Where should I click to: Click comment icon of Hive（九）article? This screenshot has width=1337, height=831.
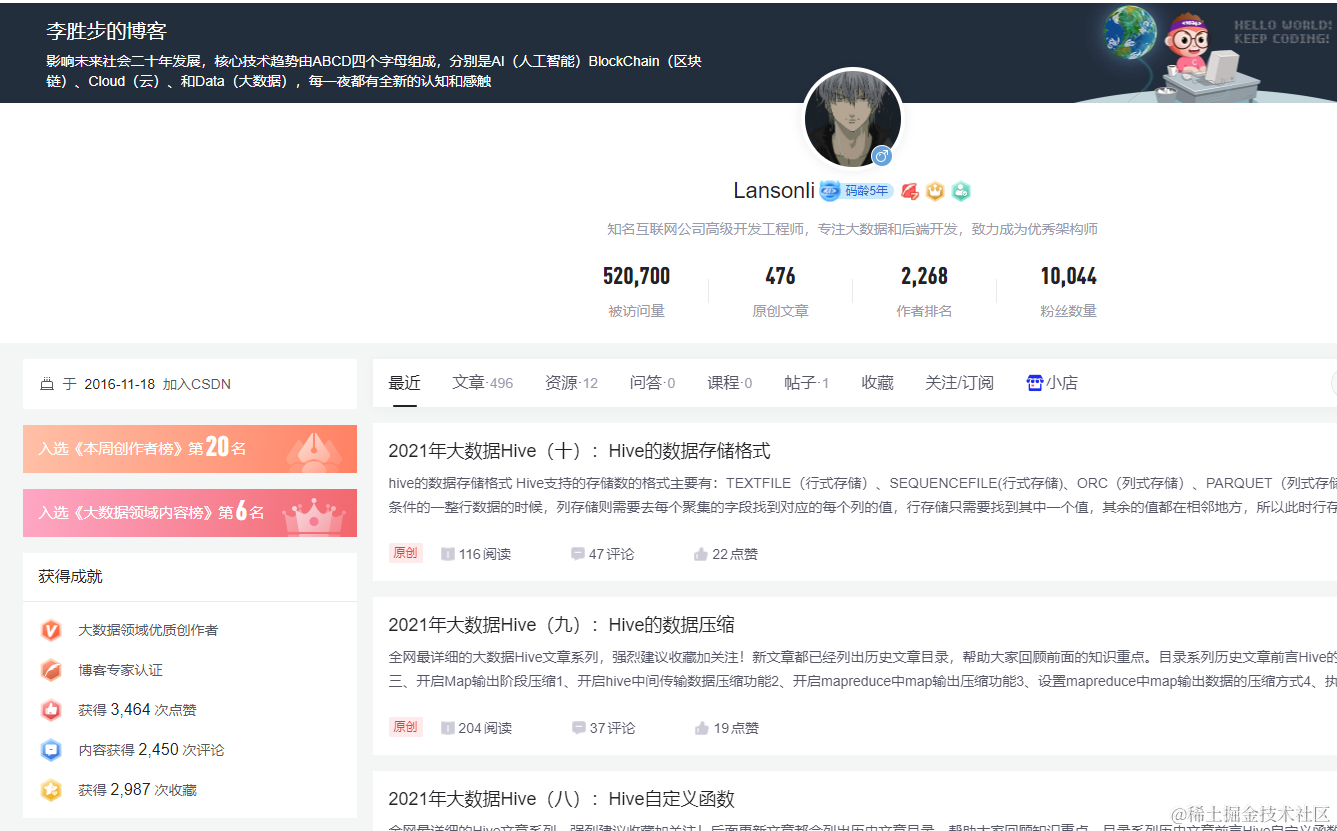[578, 728]
